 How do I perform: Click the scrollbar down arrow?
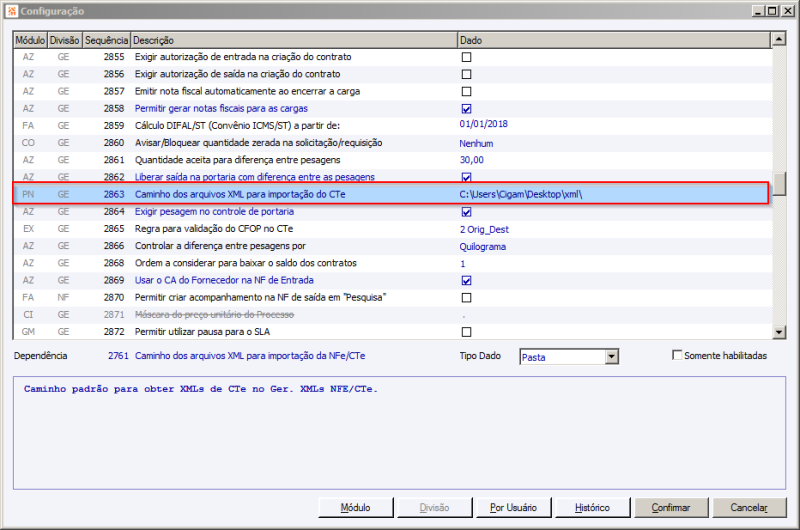tap(779, 333)
